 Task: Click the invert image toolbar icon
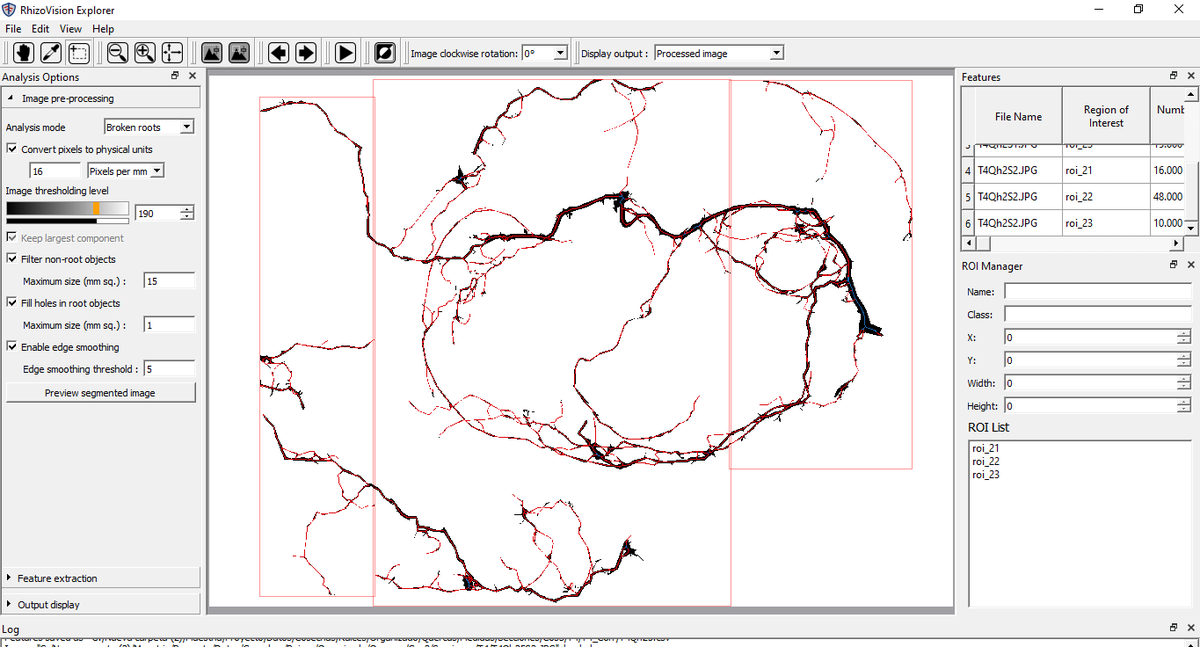pyautogui.click(x=384, y=53)
